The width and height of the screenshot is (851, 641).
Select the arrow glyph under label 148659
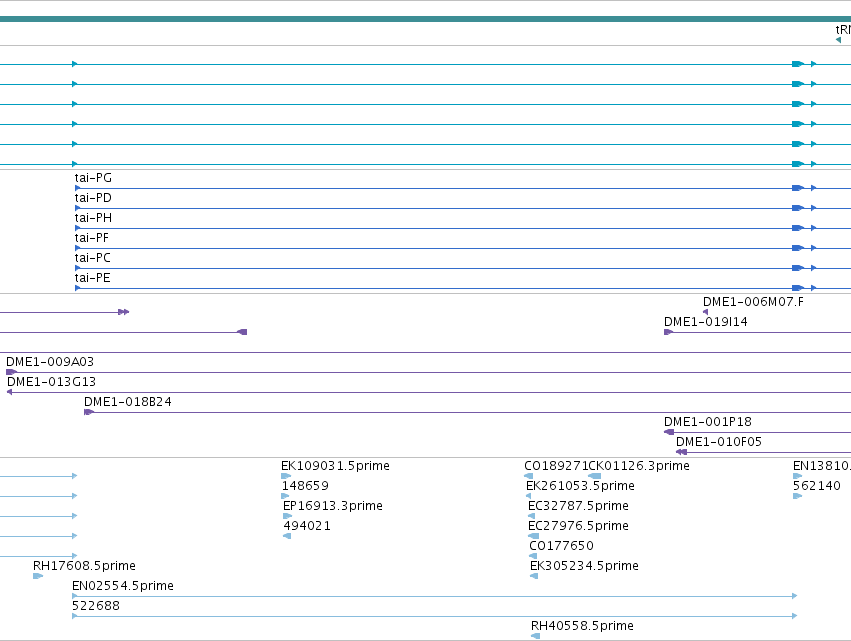[x=285, y=496]
